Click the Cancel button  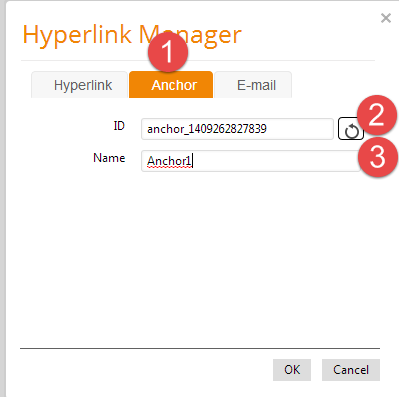pos(351,370)
